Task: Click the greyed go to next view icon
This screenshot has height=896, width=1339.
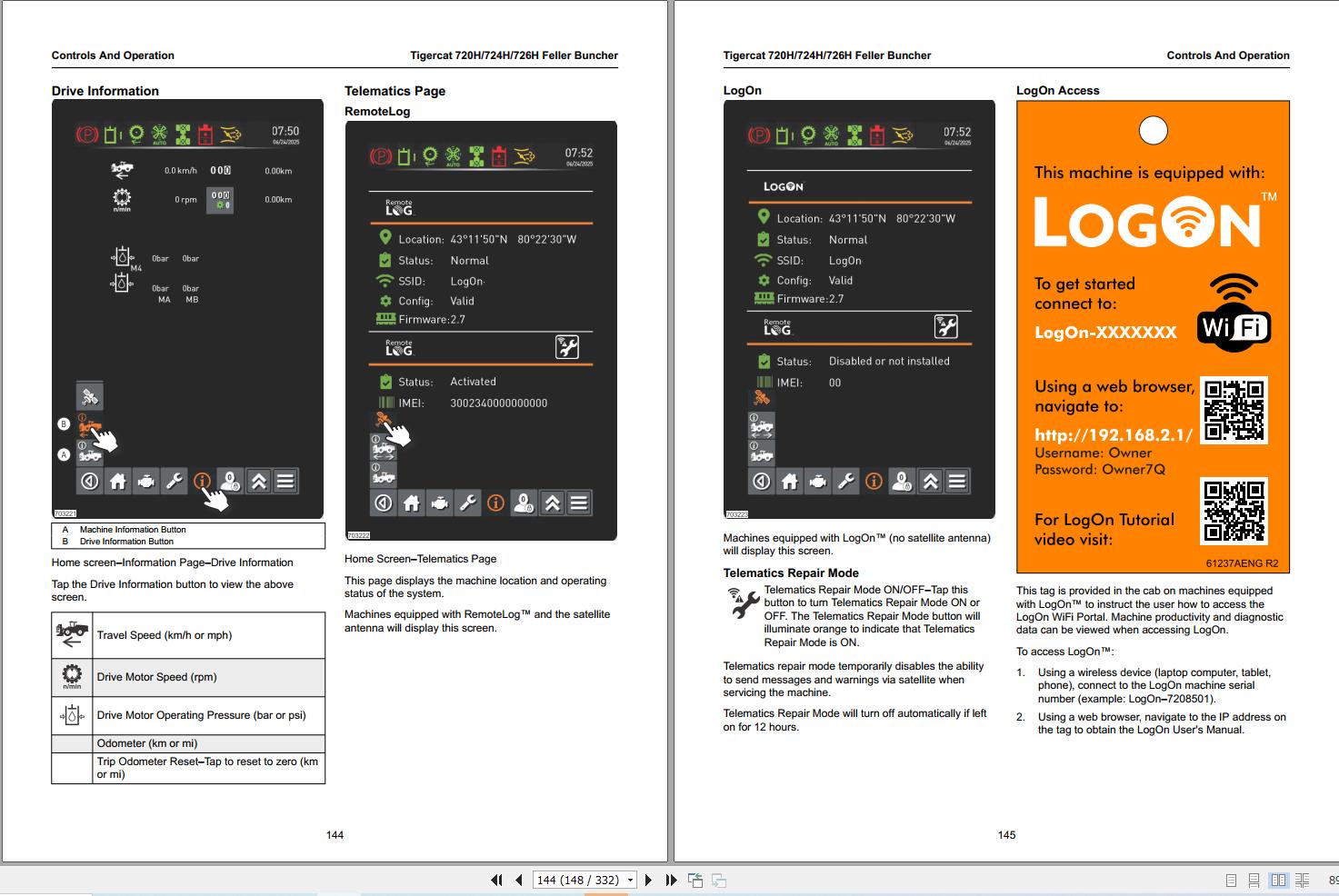Action: click(718, 880)
